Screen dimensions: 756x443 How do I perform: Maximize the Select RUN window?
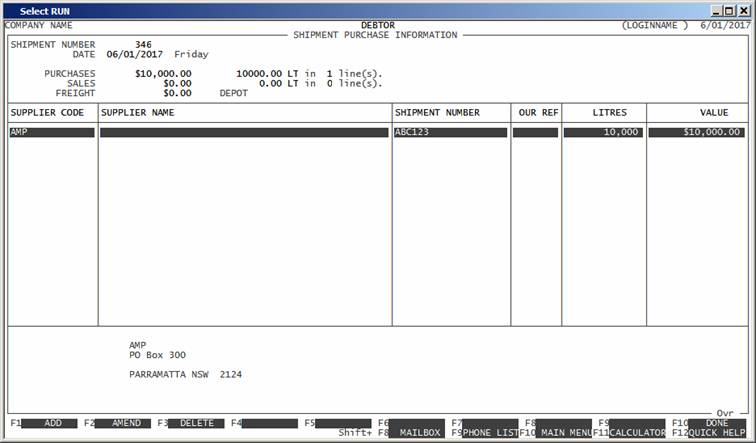pyautogui.click(x=729, y=11)
